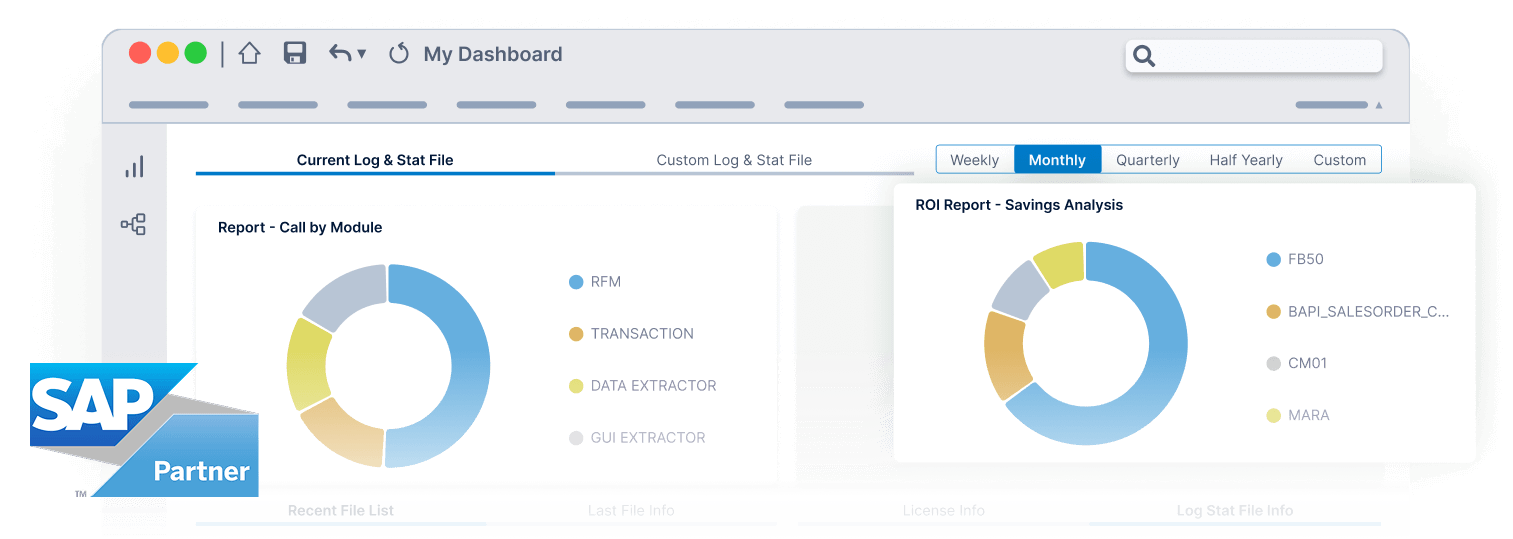Image resolution: width=1513 pixels, height=539 pixels.
Task: Collapse the menu bar using the small triangle
Action: pos(1379,105)
